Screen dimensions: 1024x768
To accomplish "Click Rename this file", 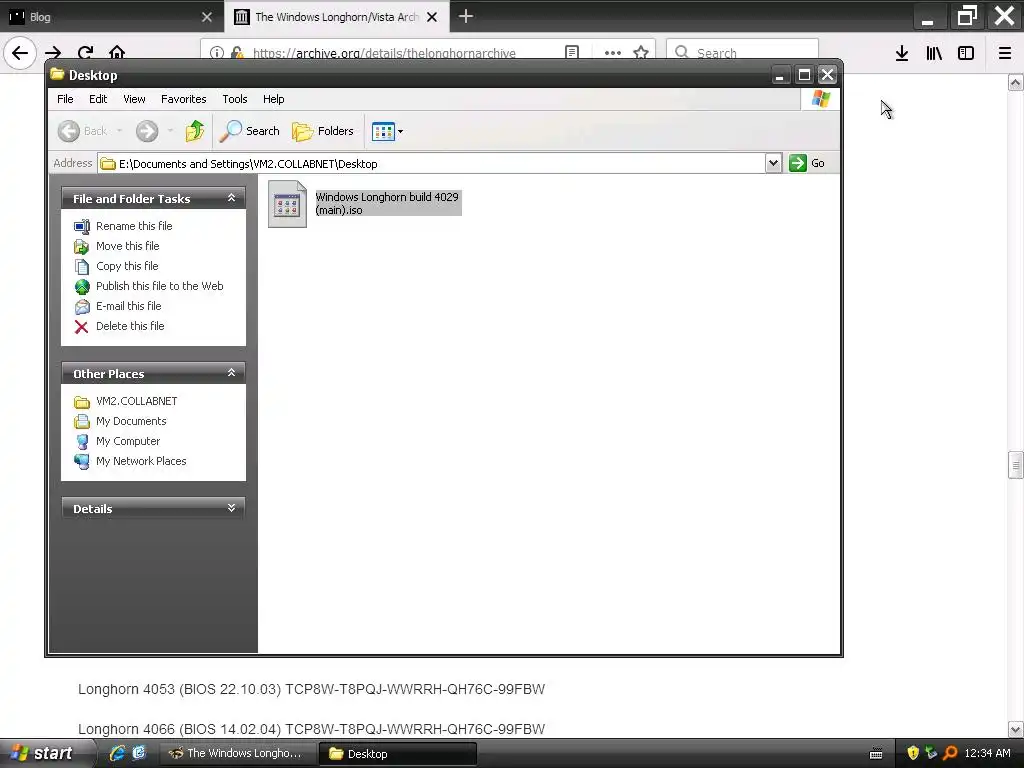I will pos(134,226).
